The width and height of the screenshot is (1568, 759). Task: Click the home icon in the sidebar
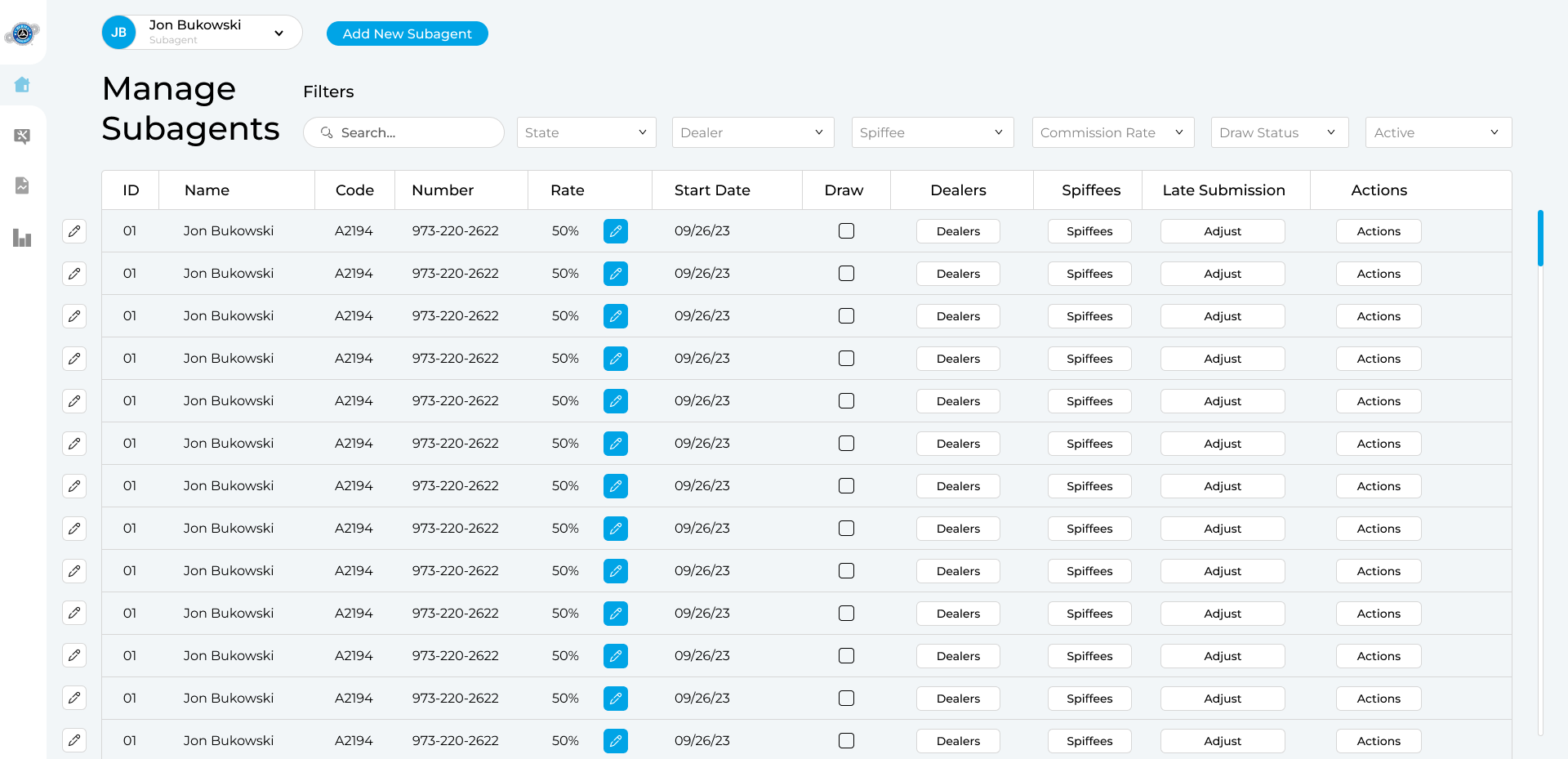[22, 85]
